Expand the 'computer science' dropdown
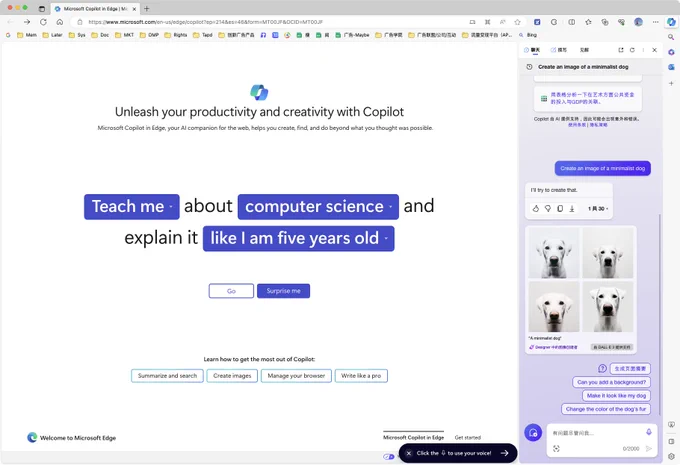 click(318, 206)
